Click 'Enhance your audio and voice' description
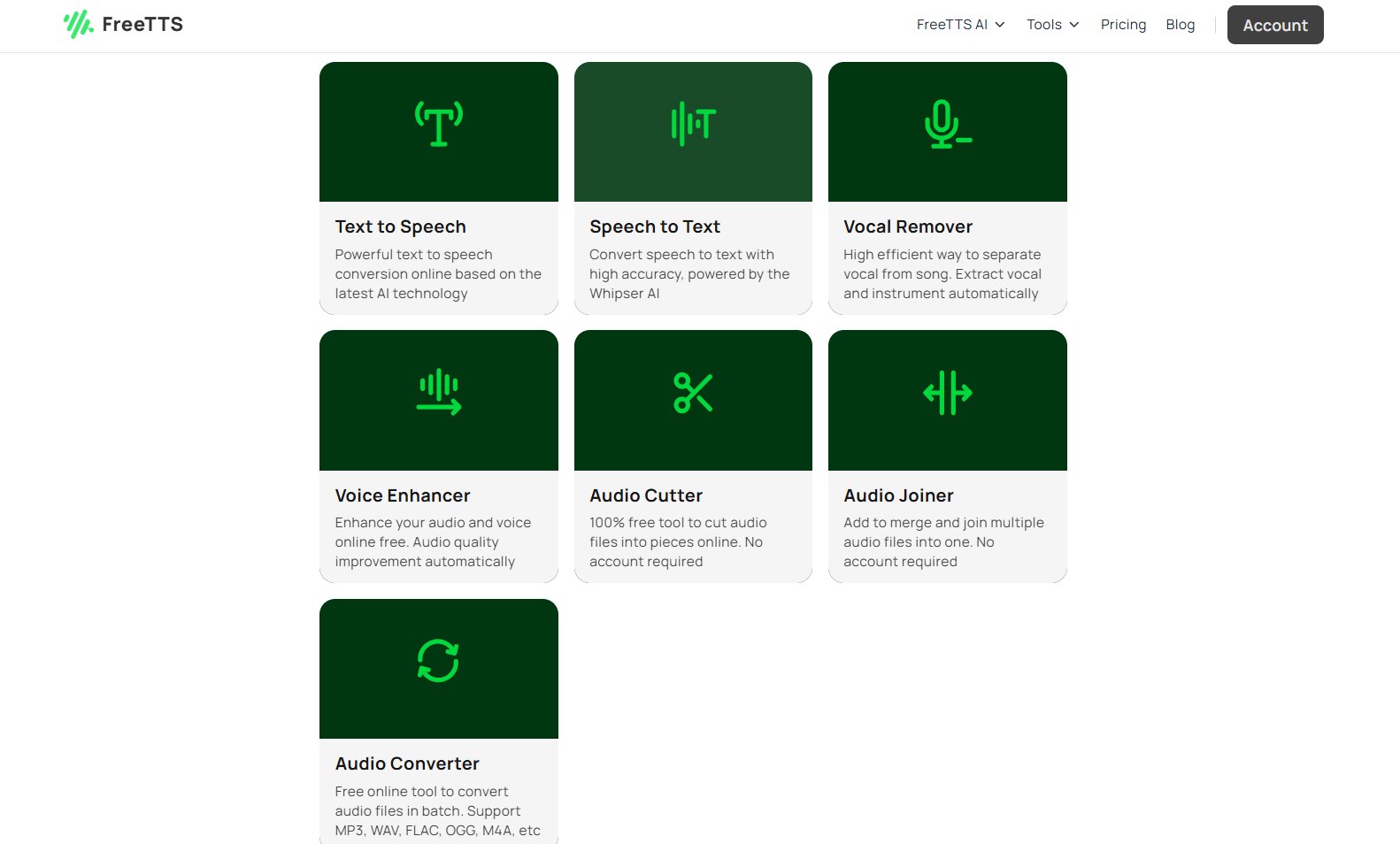1400x844 pixels. click(x=433, y=542)
